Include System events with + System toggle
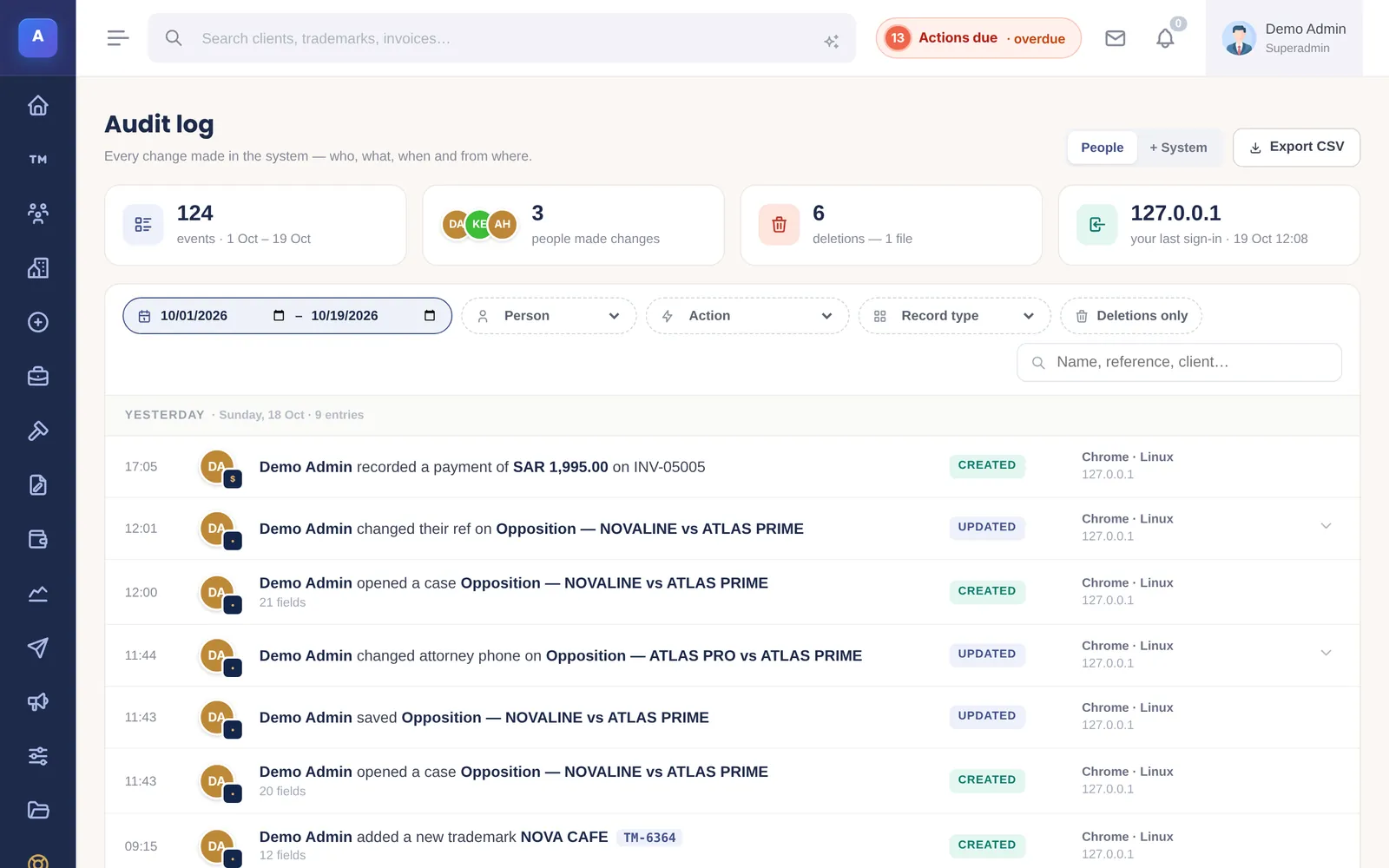 1178,148
